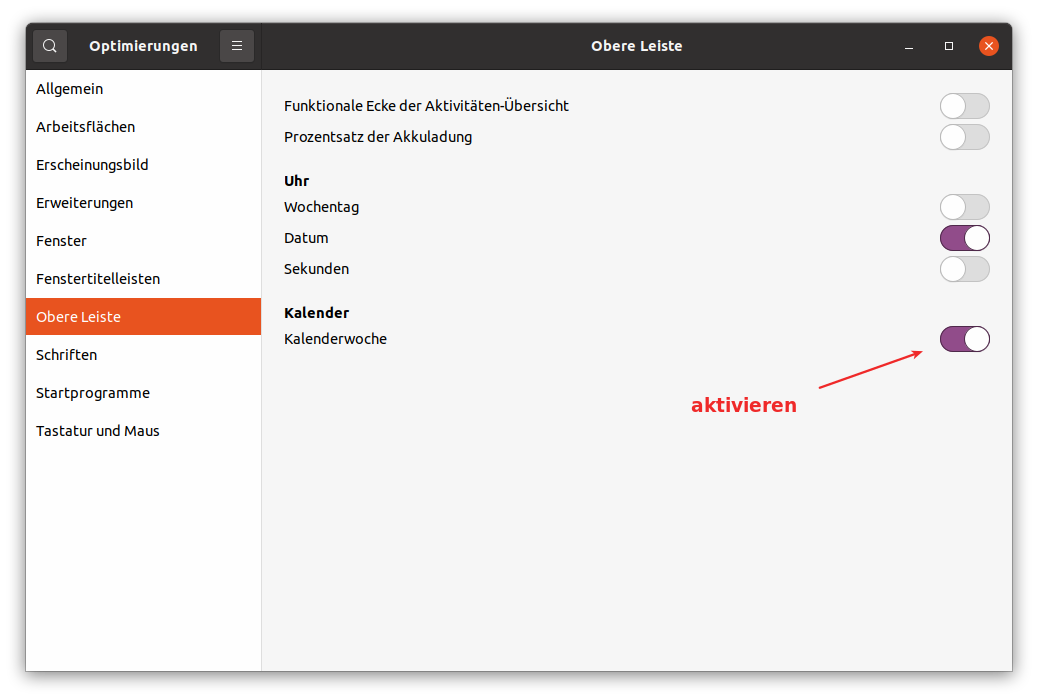This screenshot has width=1038, height=700.
Task: Show the Startprogramme page
Action: pyautogui.click(x=93, y=393)
